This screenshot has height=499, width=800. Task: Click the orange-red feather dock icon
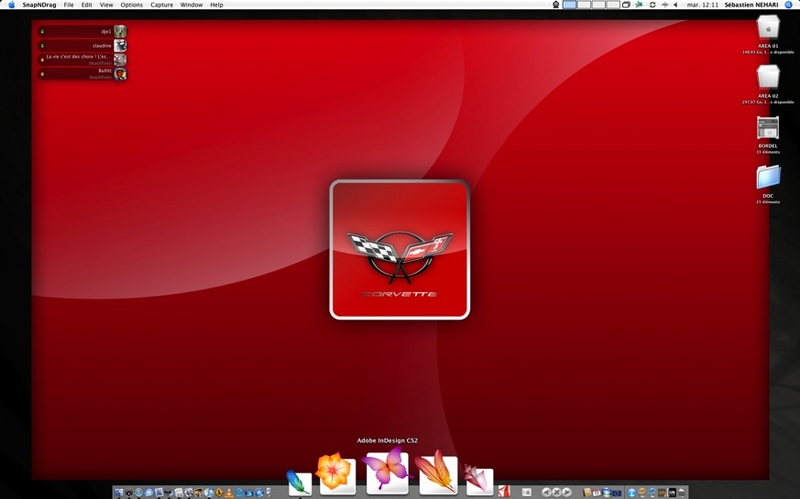tap(438, 473)
